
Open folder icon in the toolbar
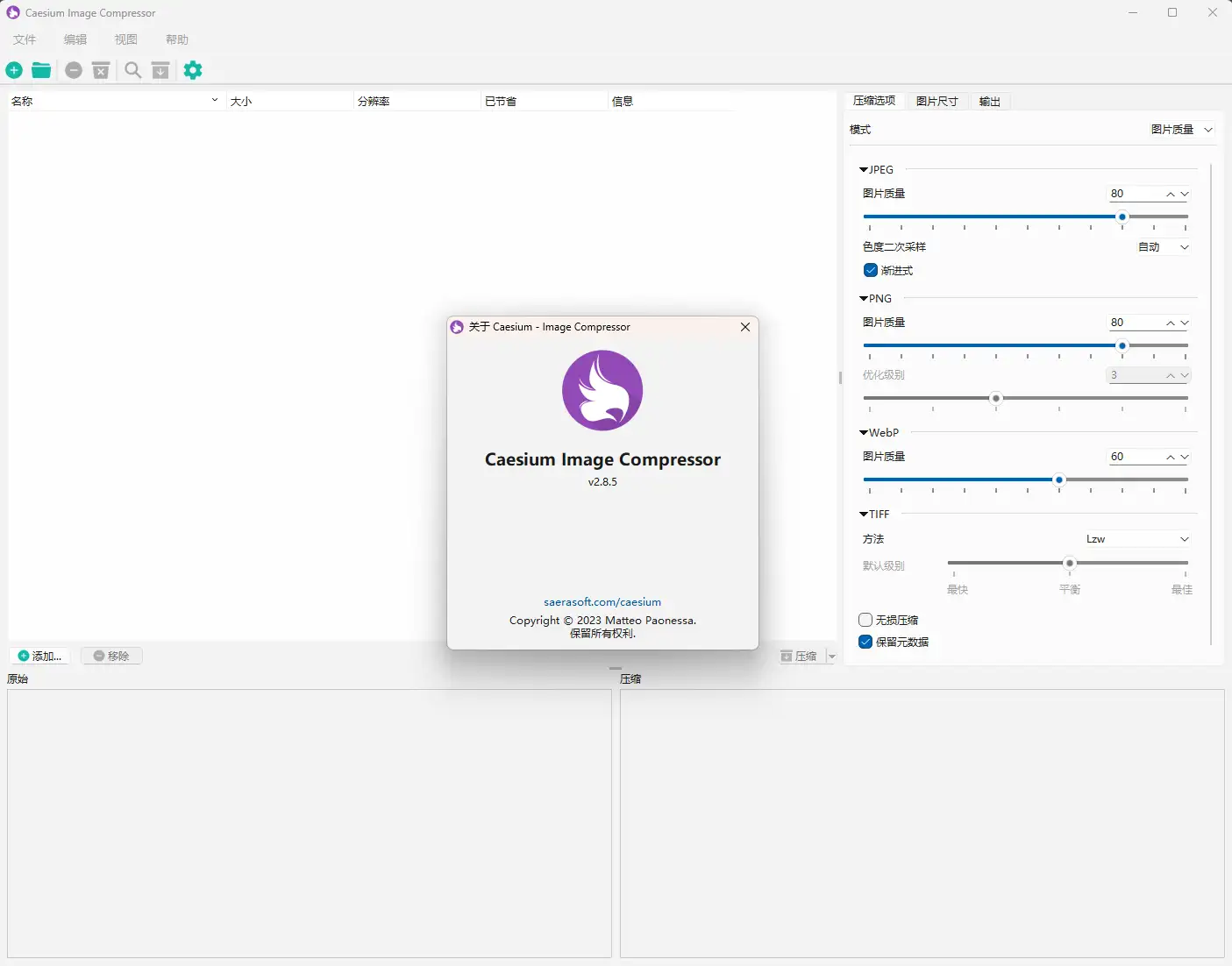[x=41, y=70]
